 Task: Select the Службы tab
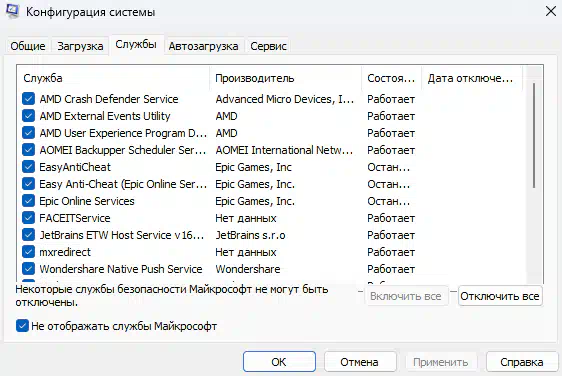[x=136, y=44]
